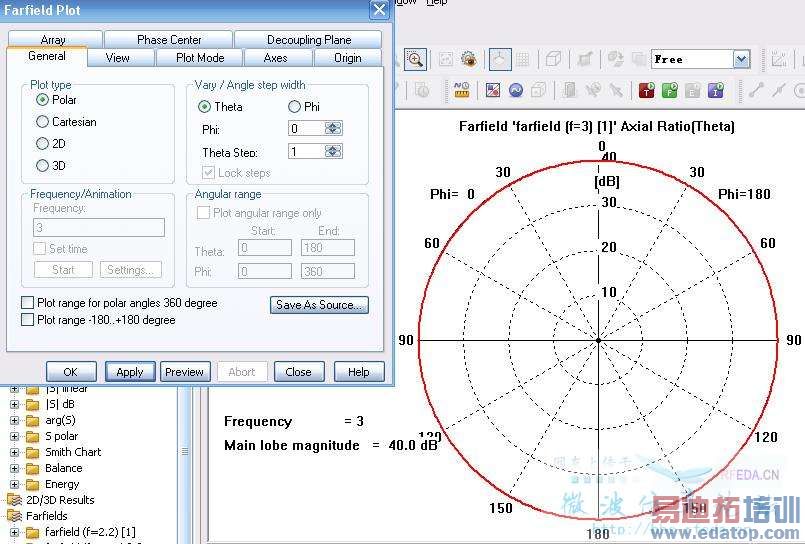Open the Free view mode dropdown
The height and width of the screenshot is (544, 805).
(x=741, y=60)
